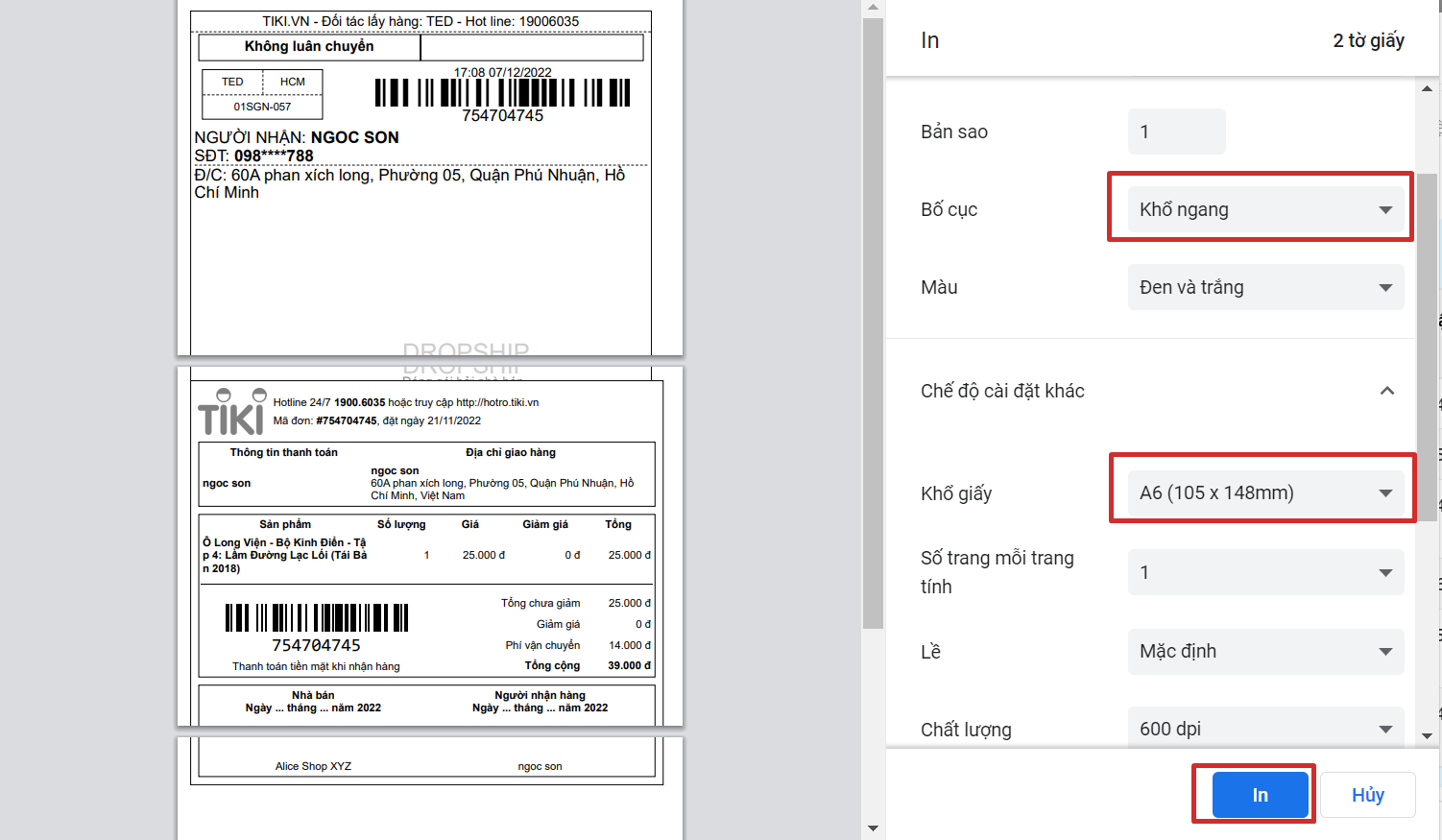The image size is (1442, 840).
Task: Click the '2 tờ giấy' sheet count text
Action: point(1368,40)
